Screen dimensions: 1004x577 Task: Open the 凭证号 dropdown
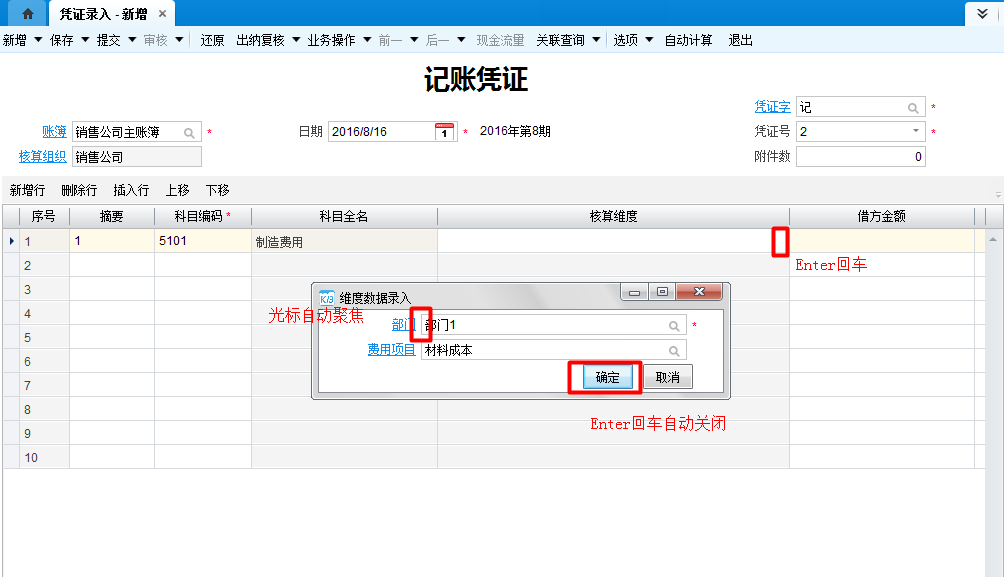[915, 131]
